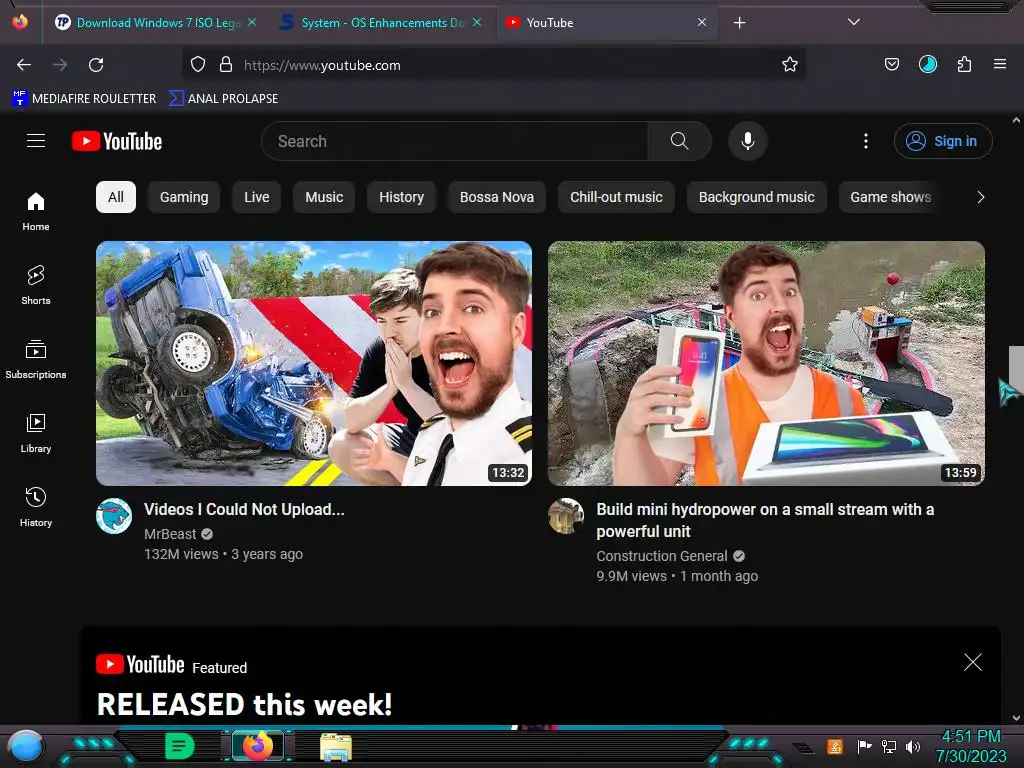Select the Game shows chip
1024x768 pixels.
(x=891, y=197)
